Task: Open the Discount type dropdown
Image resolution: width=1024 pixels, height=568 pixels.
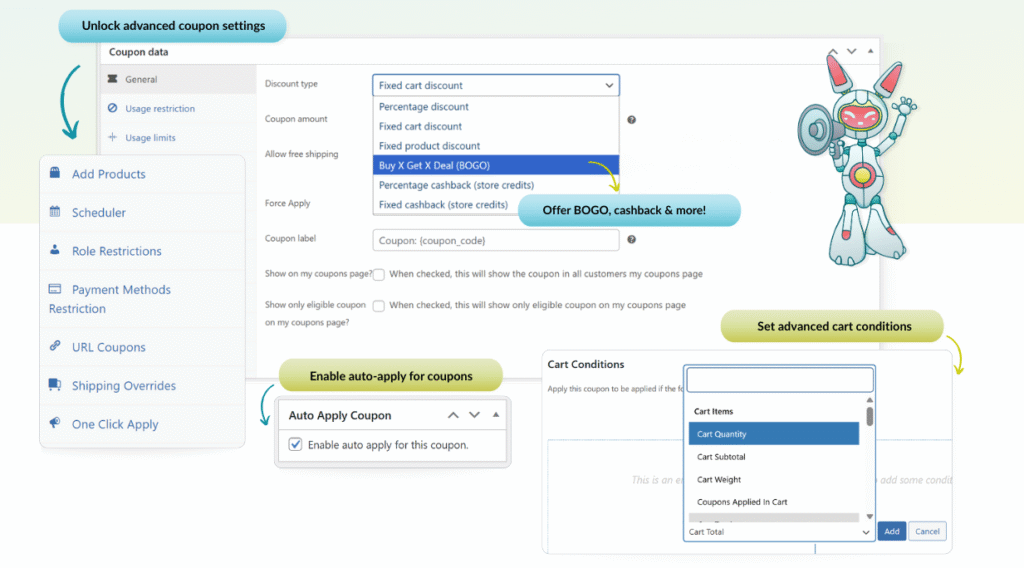Action: [495, 86]
